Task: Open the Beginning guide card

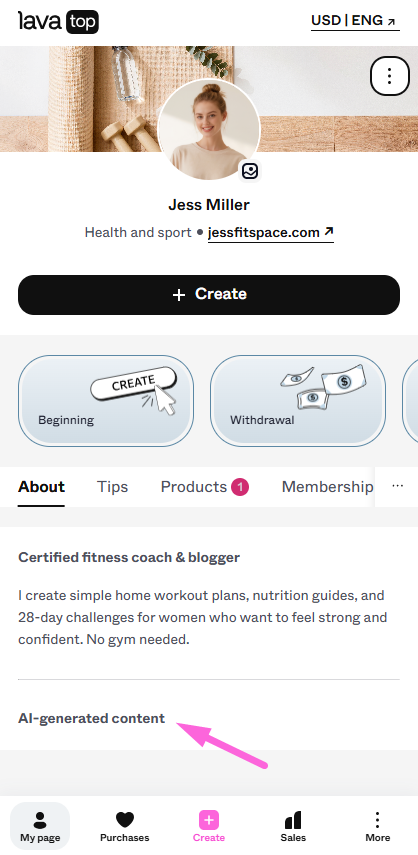Action: [x=106, y=401]
